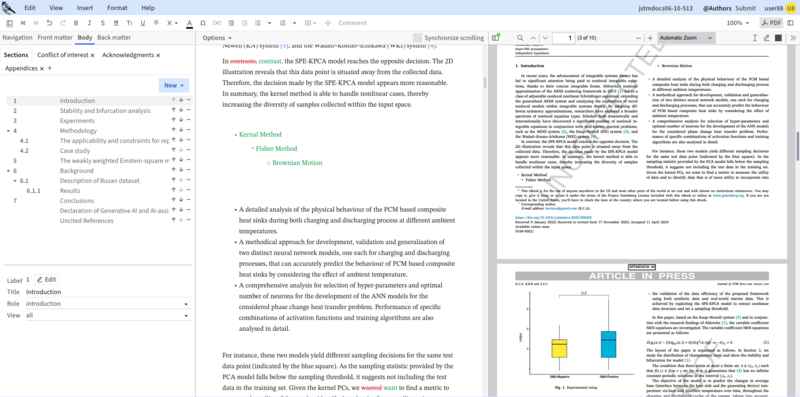Click the insert link chain icon
The width and height of the screenshot is (800, 397).
pyautogui.click(x=217, y=23)
